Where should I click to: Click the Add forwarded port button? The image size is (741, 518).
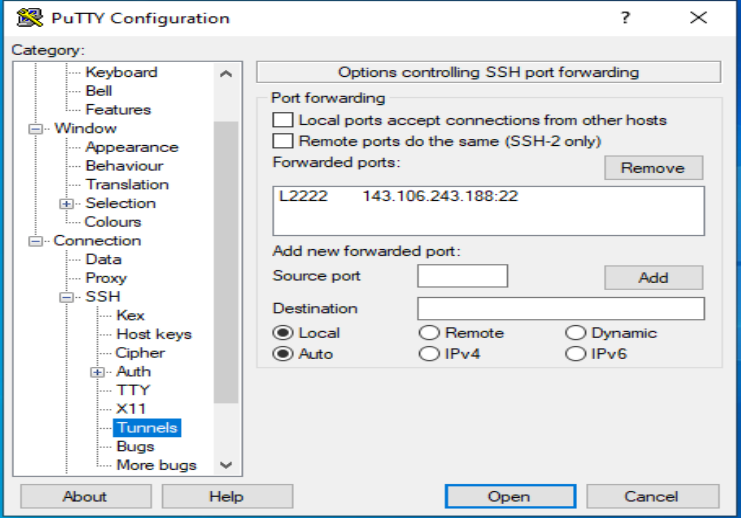653,277
